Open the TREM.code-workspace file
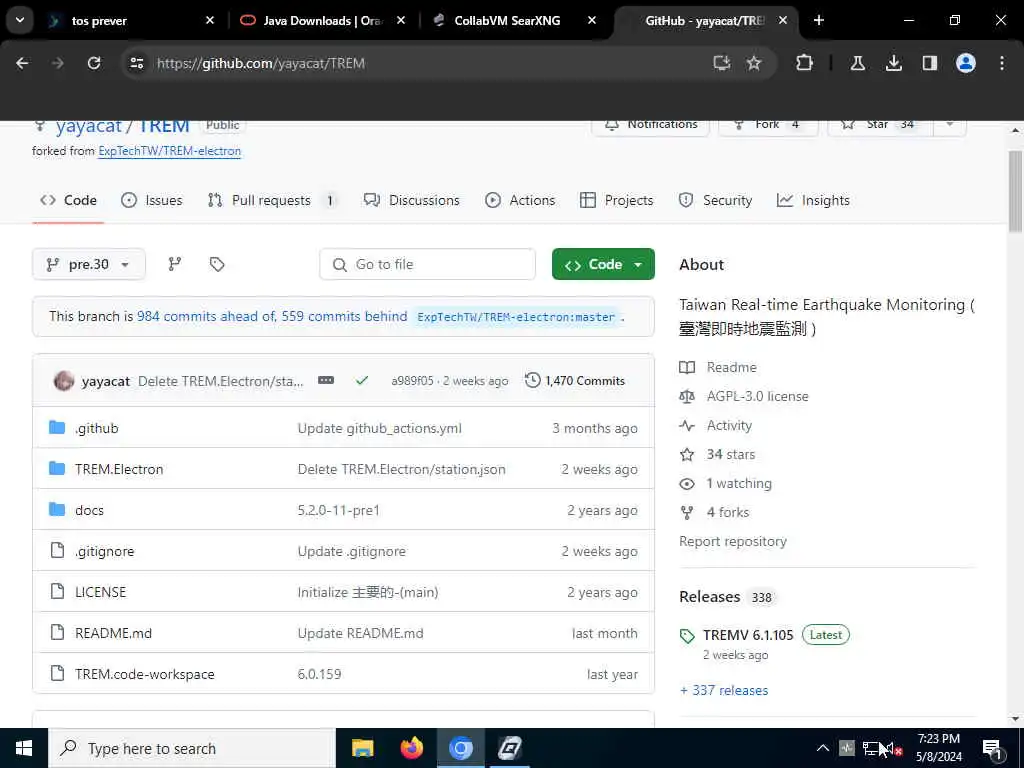 point(144,675)
